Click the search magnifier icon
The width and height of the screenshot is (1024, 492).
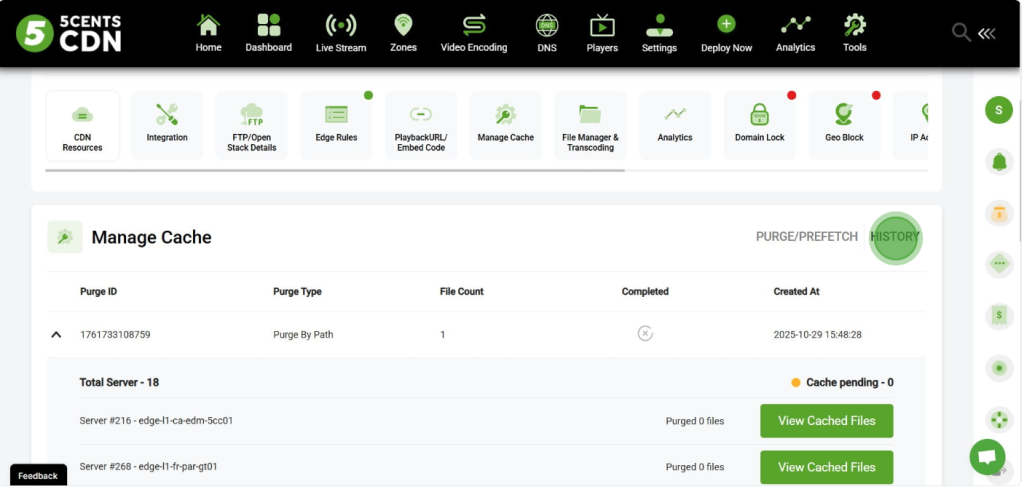tap(961, 33)
